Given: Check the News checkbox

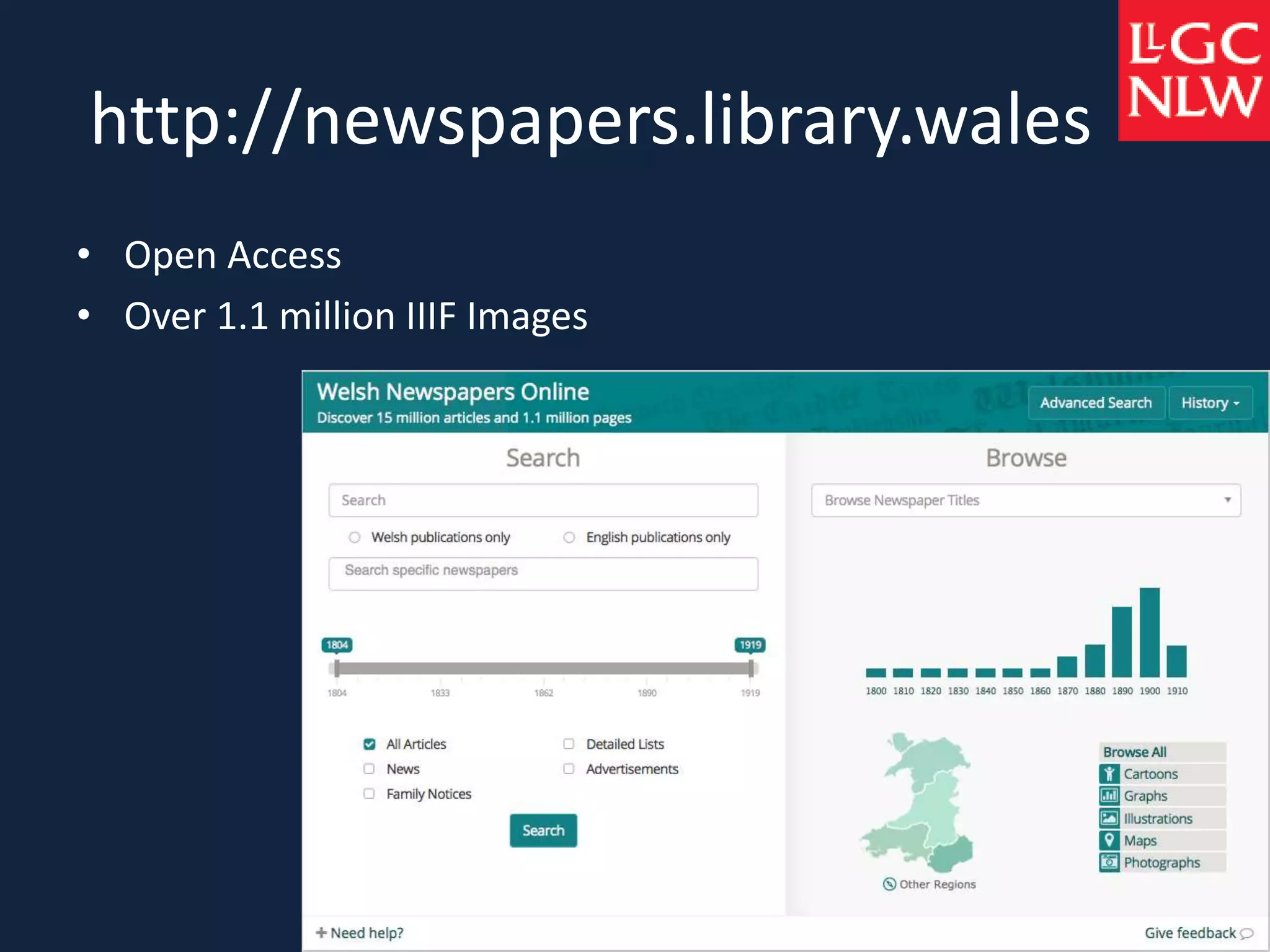Looking at the screenshot, I should click(369, 769).
